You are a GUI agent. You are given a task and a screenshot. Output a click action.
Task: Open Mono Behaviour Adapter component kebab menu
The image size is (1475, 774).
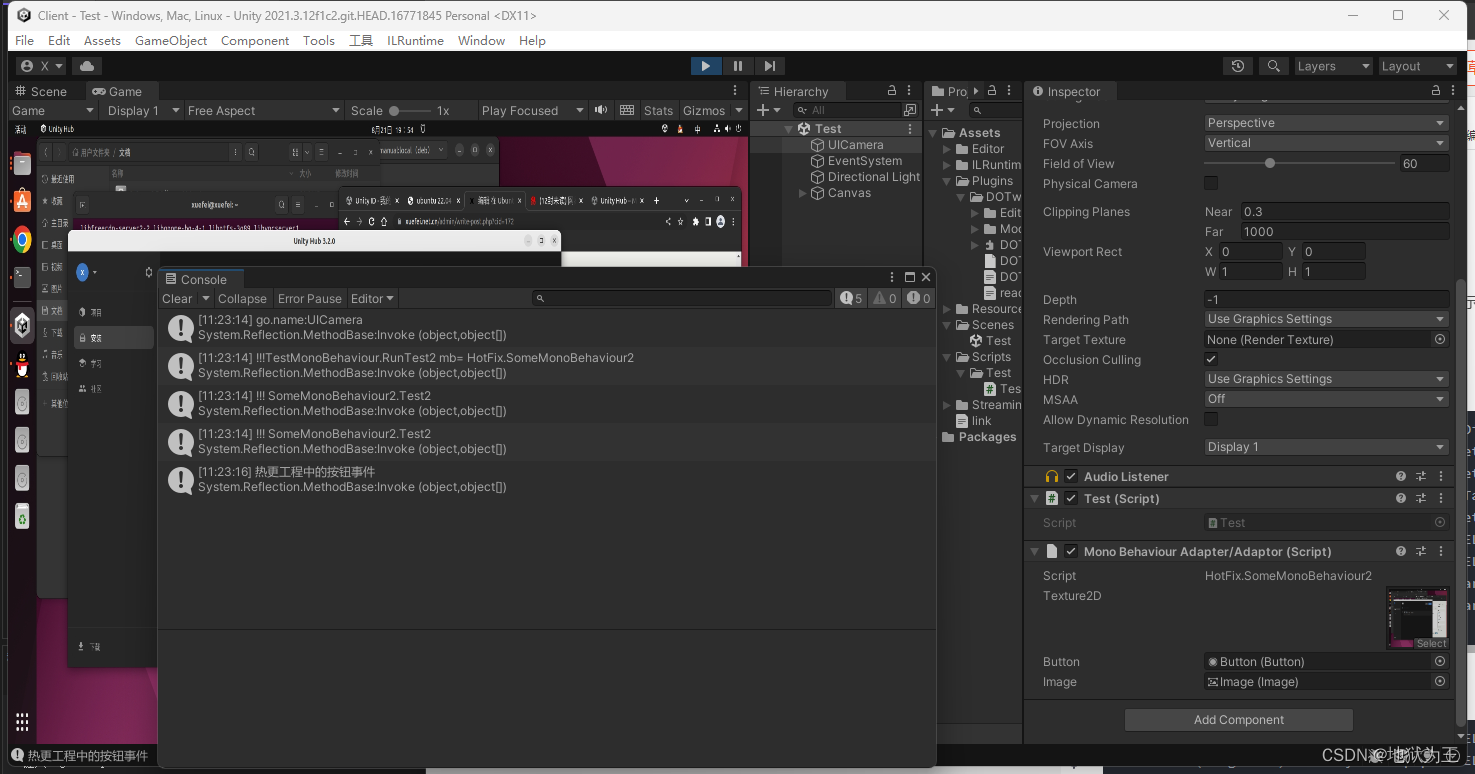1441,552
